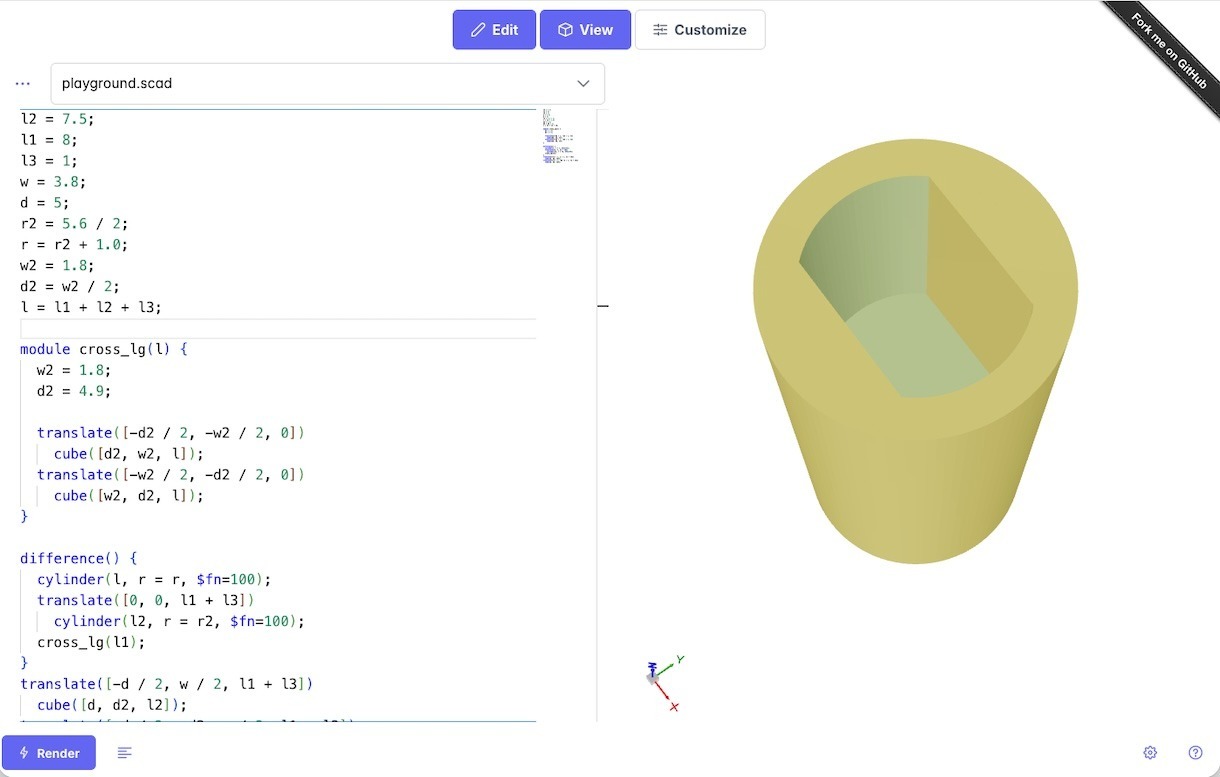Click the red X axis on the gizmo
Image resolution: width=1220 pixels, height=777 pixels.
(673, 706)
